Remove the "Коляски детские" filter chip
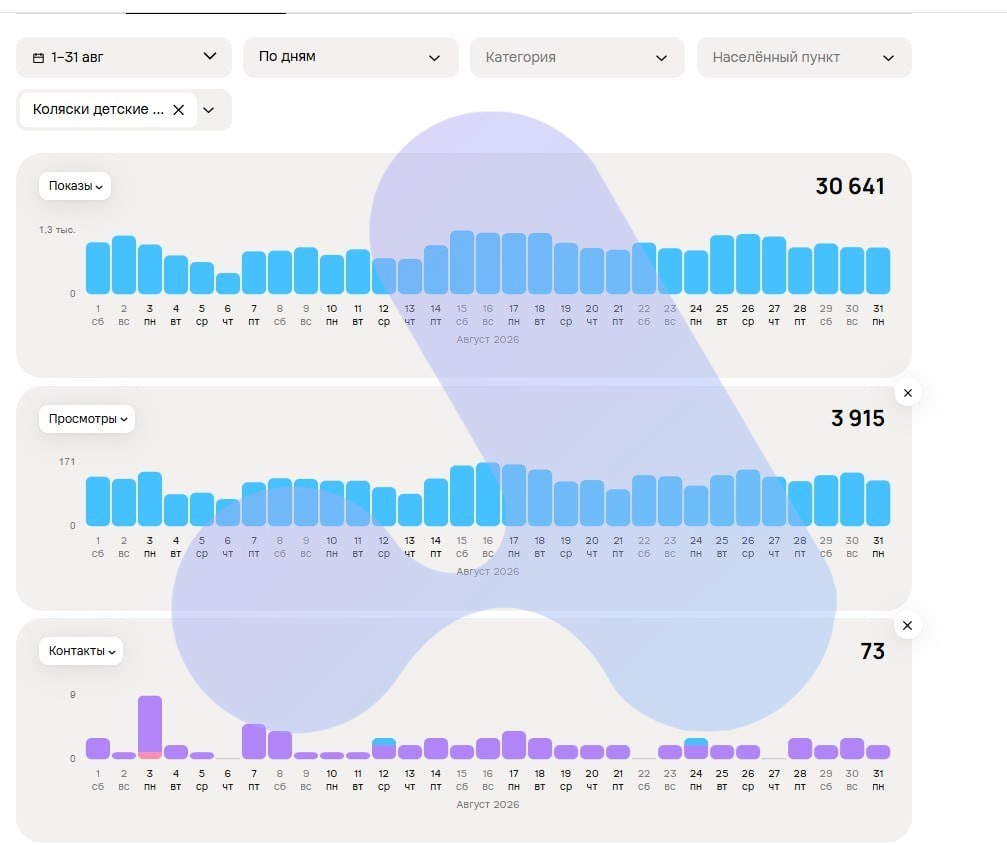Screen dimensions: 1007x845 pyautogui.click(x=179, y=110)
